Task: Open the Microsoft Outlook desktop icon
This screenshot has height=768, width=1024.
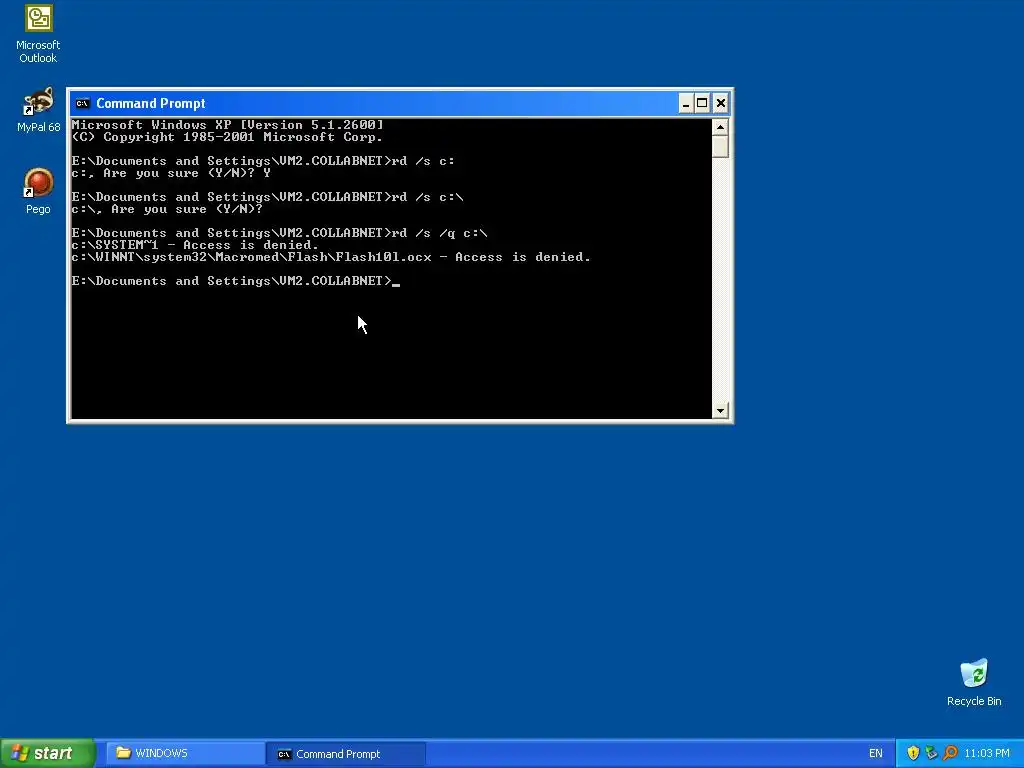Action: point(38,34)
